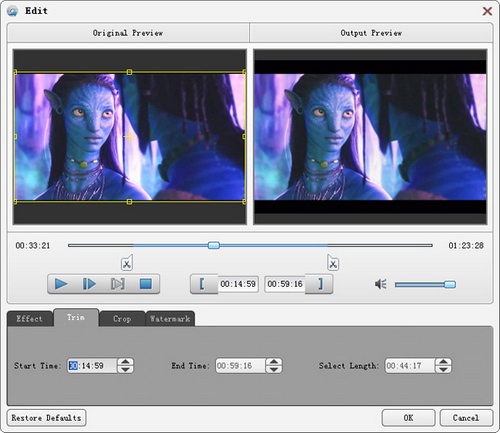This screenshot has height=433, width=500.
Task: Select the Trim tab
Action: point(76,317)
